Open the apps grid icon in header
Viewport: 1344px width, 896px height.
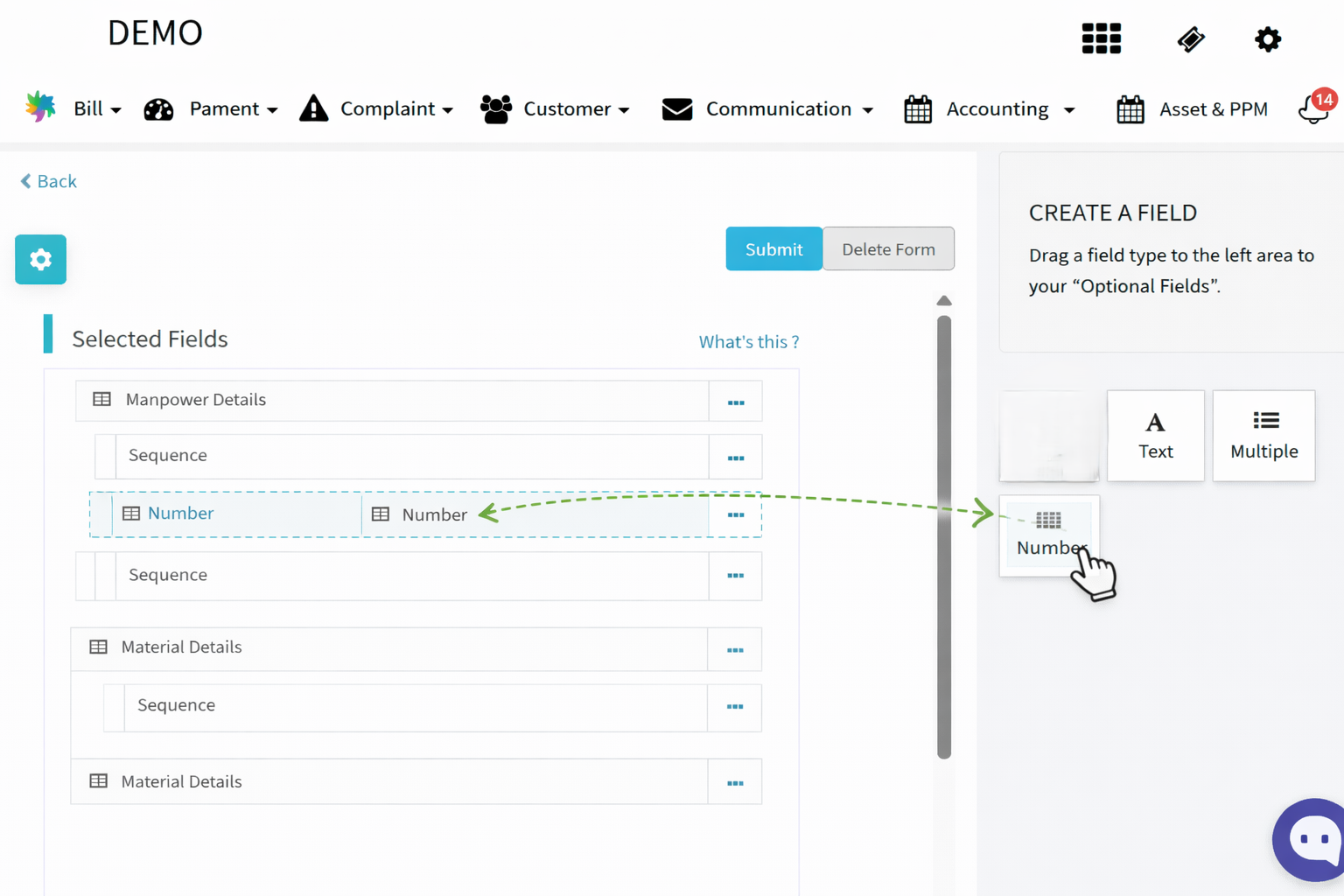click(x=1101, y=38)
